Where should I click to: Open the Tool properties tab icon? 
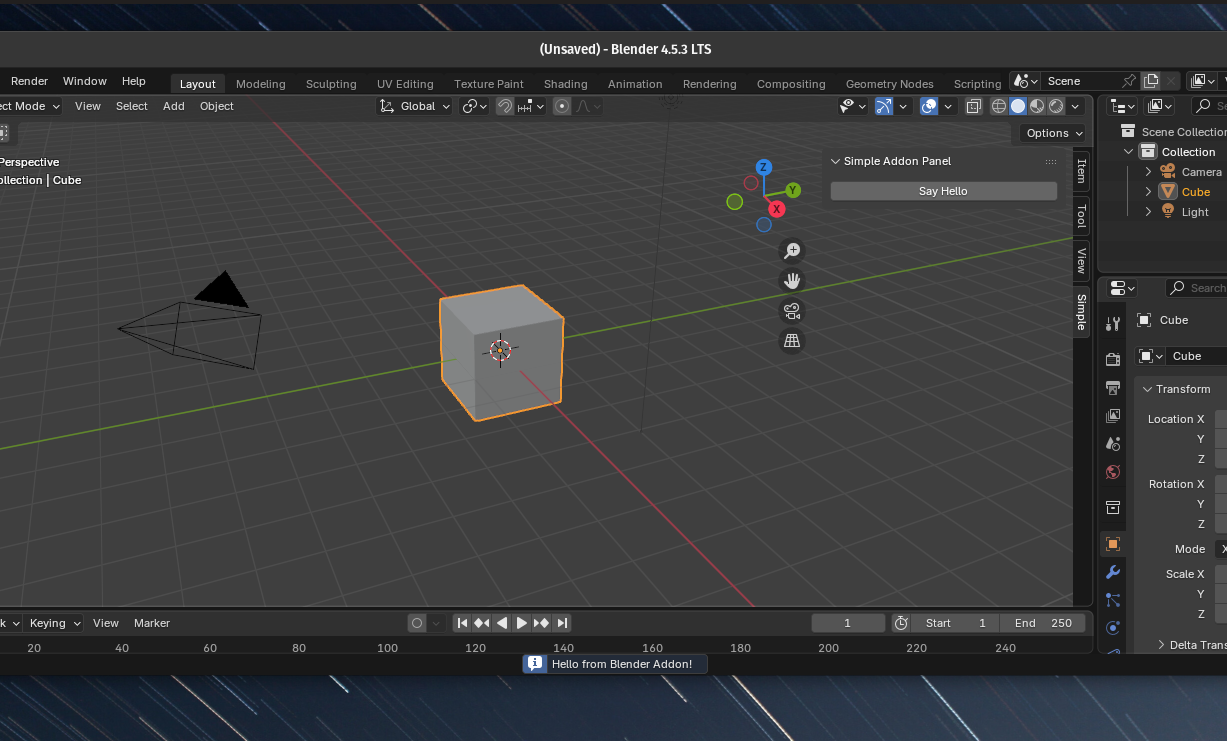pyautogui.click(x=1113, y=323)
